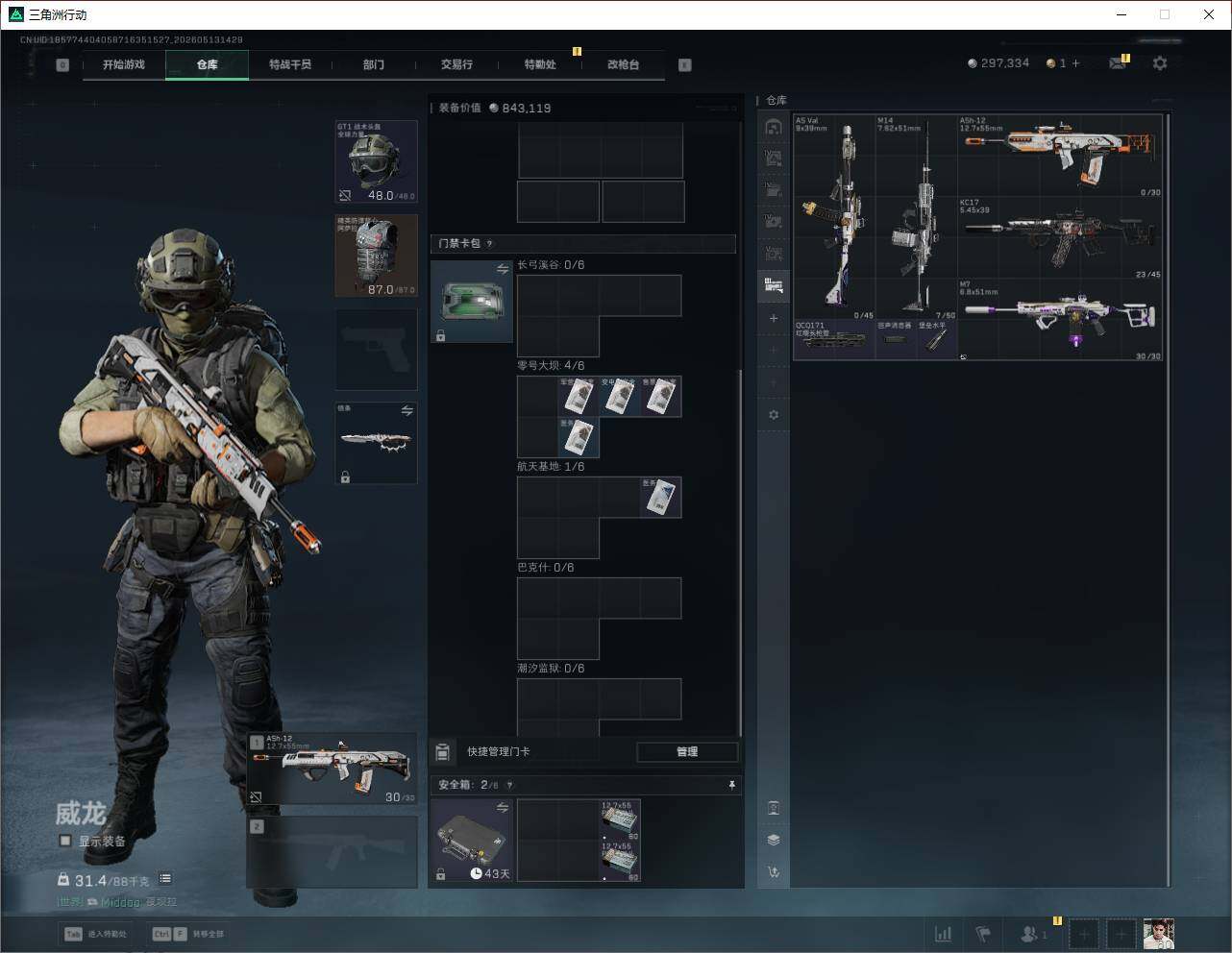The height and width of the screenshot is (953, 1232).
Task: Select the green keycard pouch item
Action: pyautogui.click(x=471, y=302)
